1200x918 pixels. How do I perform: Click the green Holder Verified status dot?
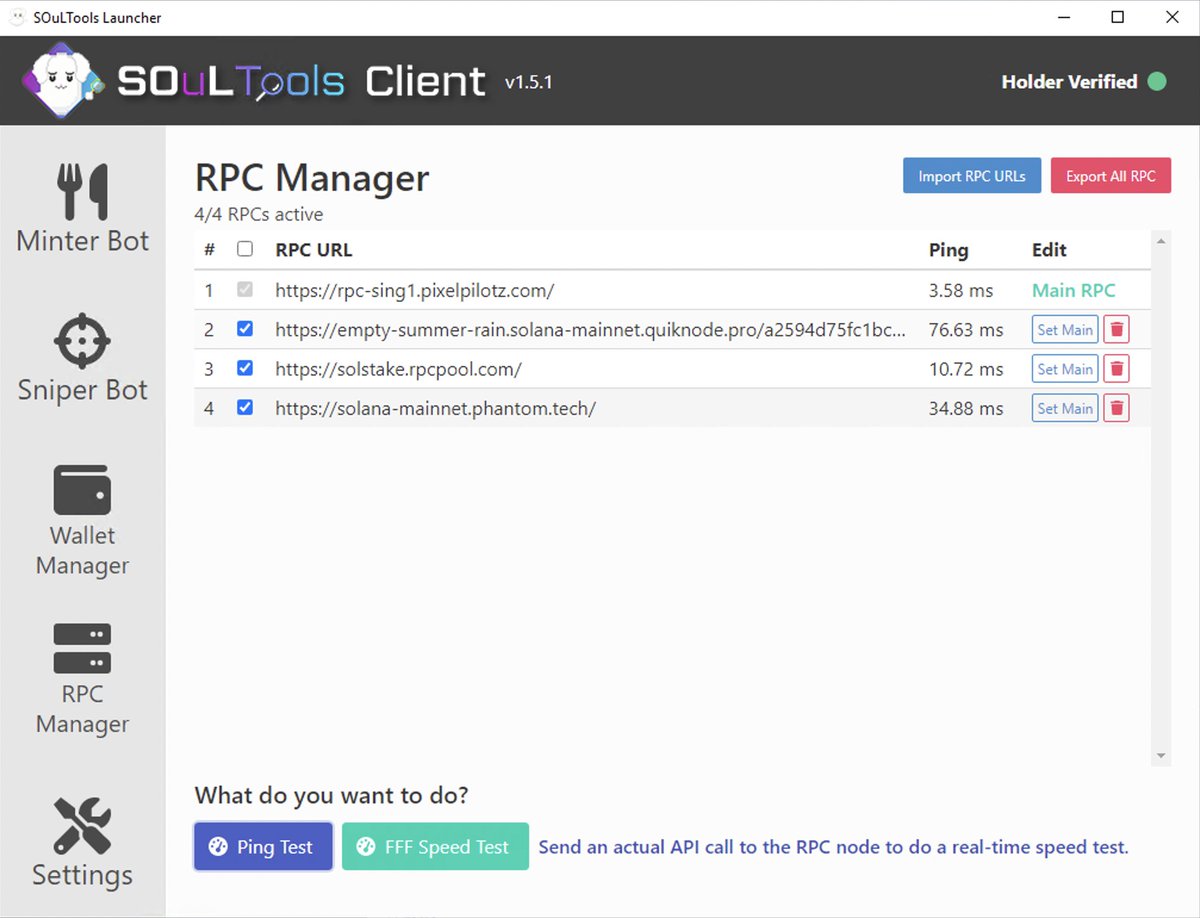pyautogui.click(x=1157, y=82)
